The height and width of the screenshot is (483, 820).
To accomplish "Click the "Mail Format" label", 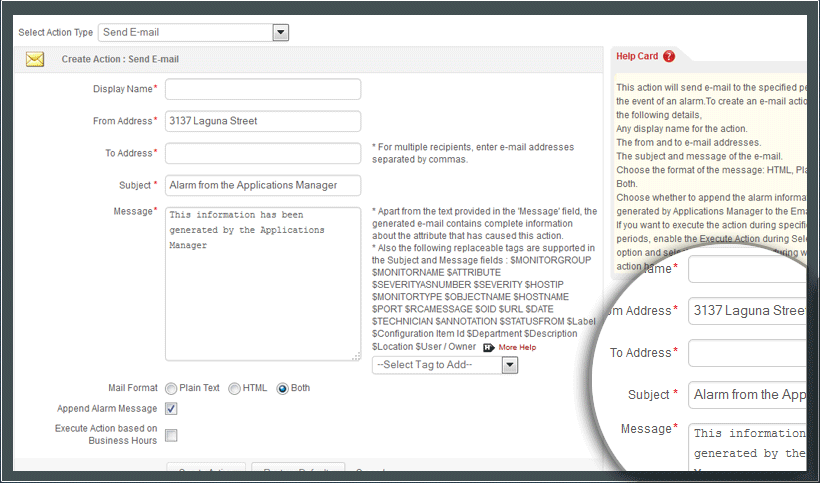I will [133, 388].
